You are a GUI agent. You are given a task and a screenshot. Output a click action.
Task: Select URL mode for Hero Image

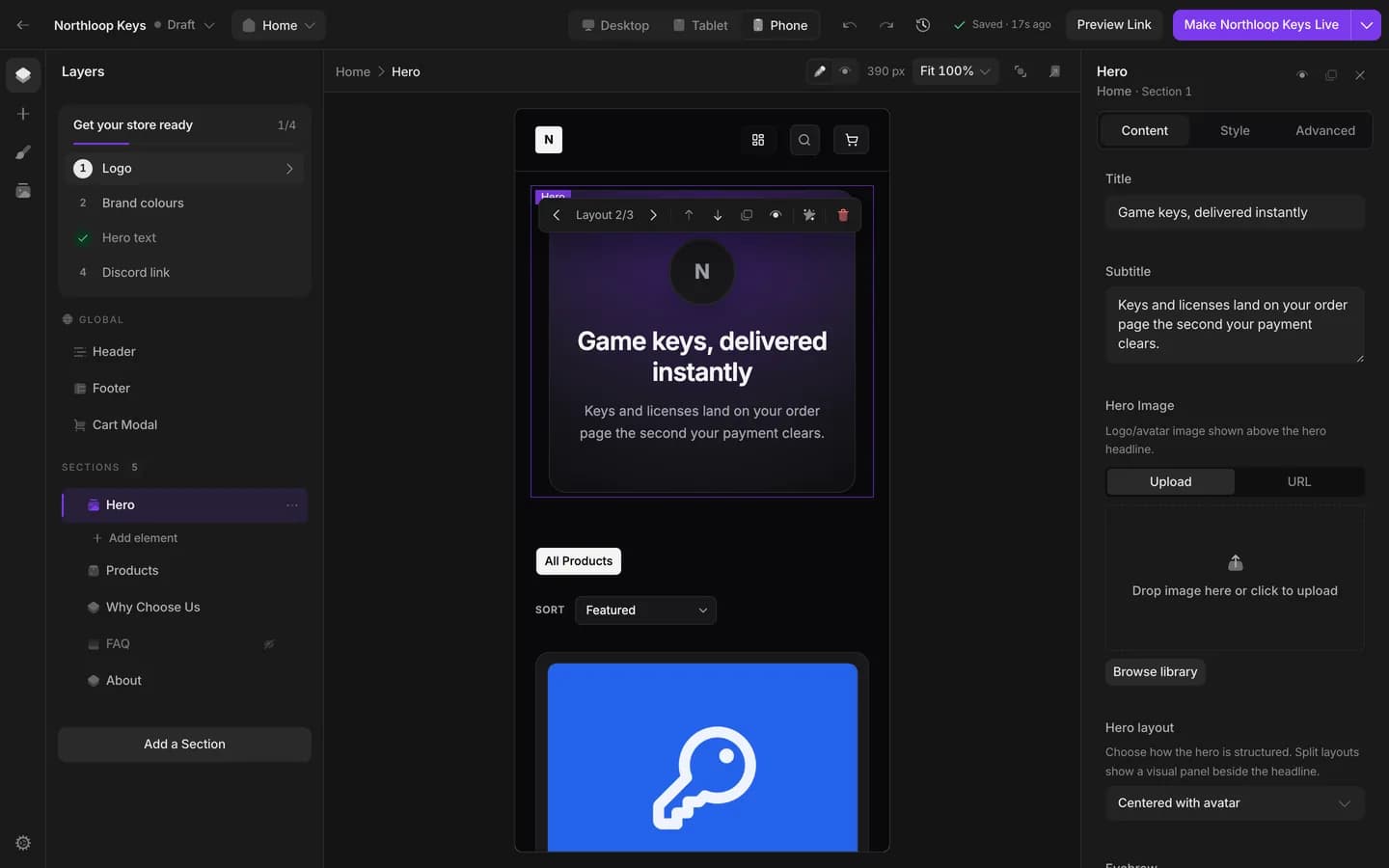pyautogui.click(x=1299, y=481)
